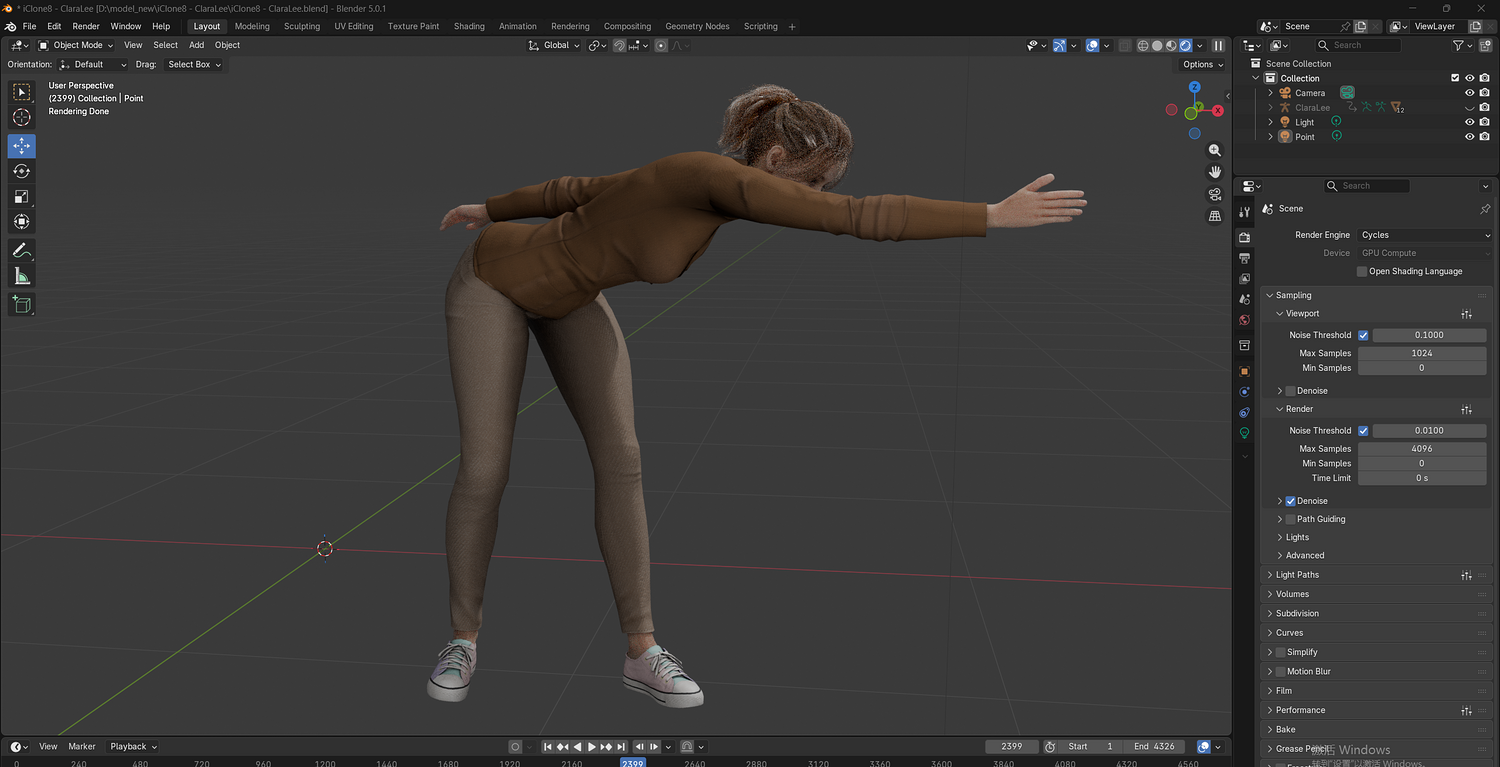Toggle viewport visibility of the Point light
Screen dimensions: 1500x767
click(x=1470, y=137)
